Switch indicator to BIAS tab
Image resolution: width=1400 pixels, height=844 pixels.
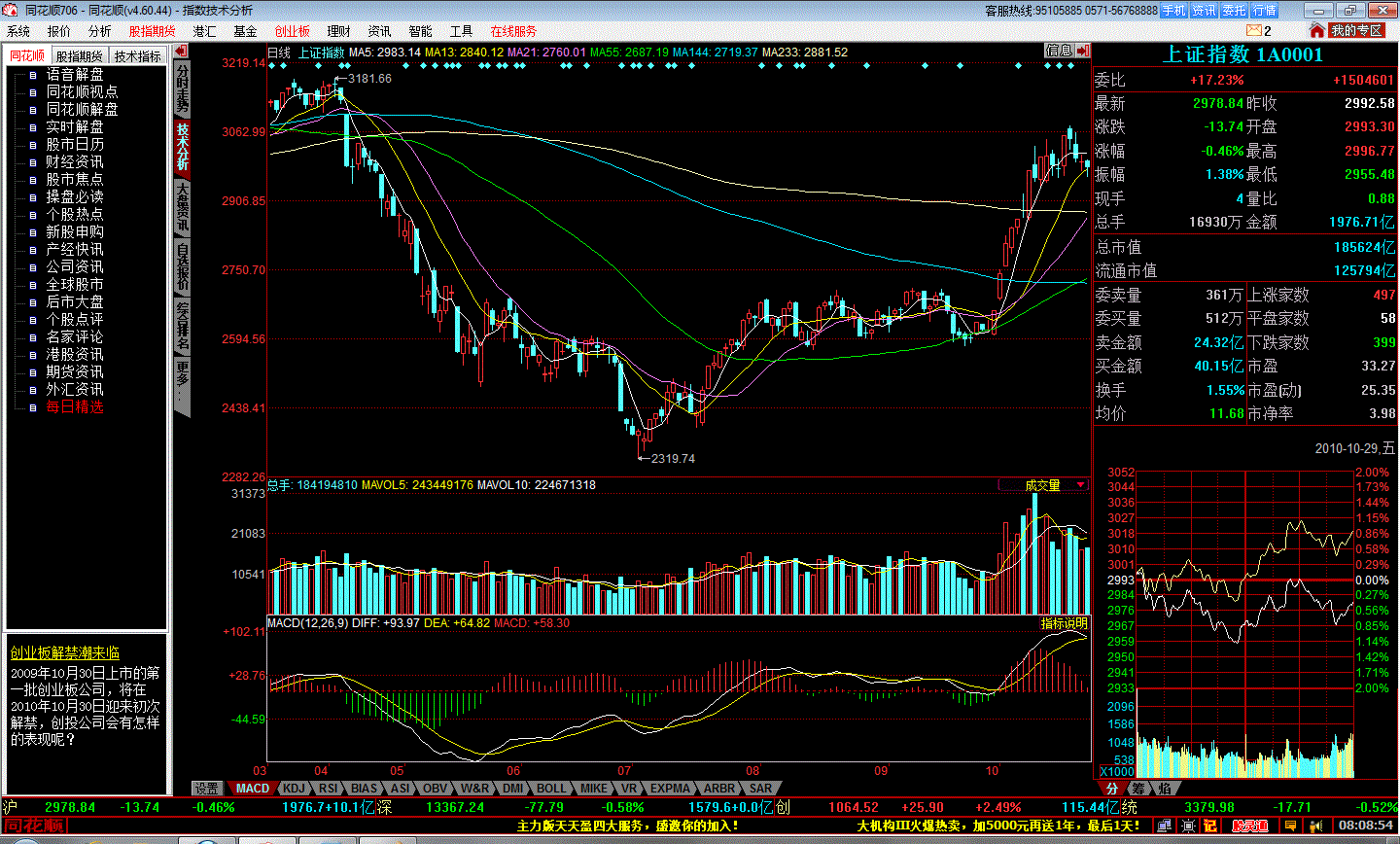tap(364, 789)
